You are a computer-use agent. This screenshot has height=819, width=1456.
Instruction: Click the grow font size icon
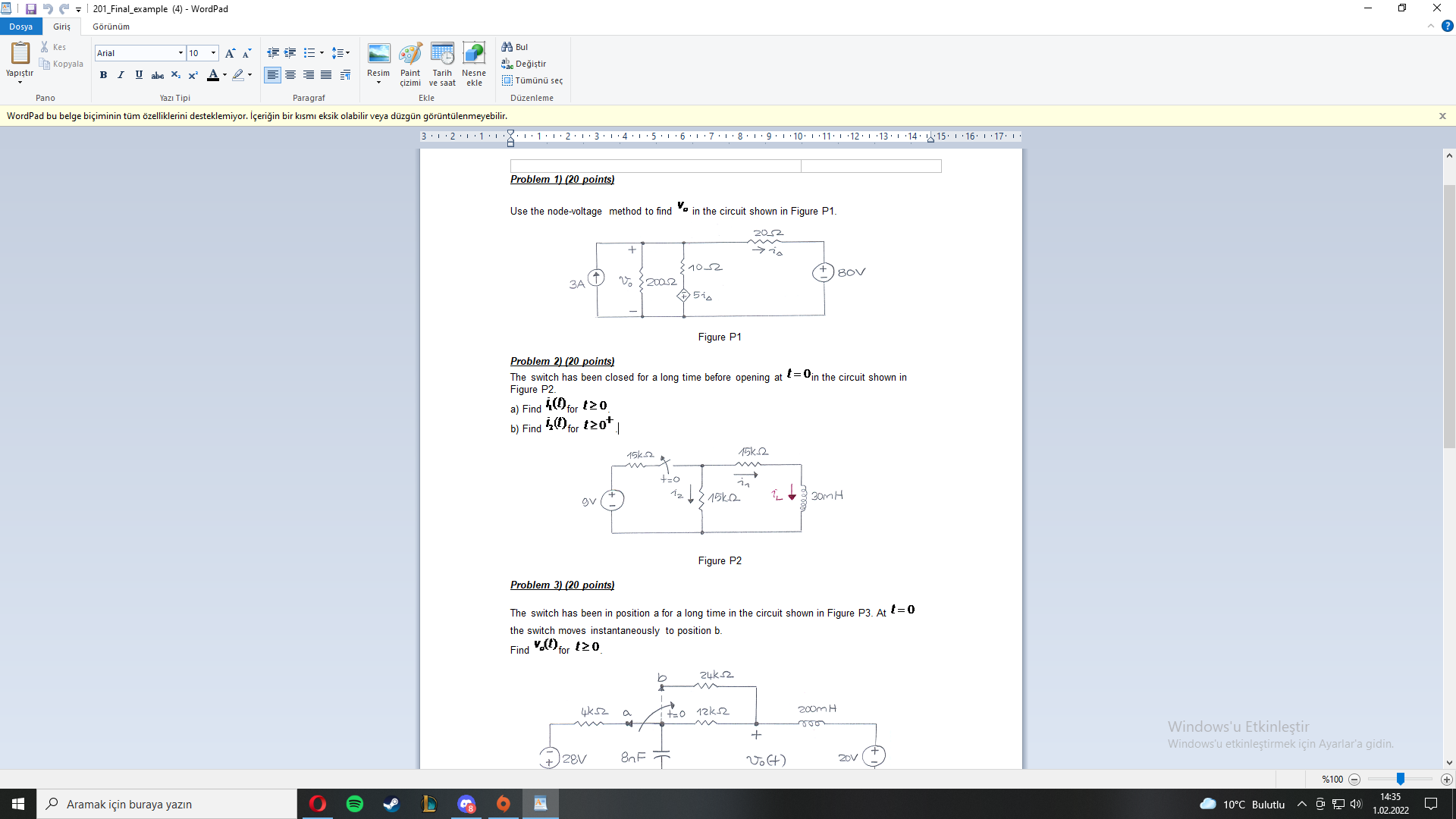231,53
